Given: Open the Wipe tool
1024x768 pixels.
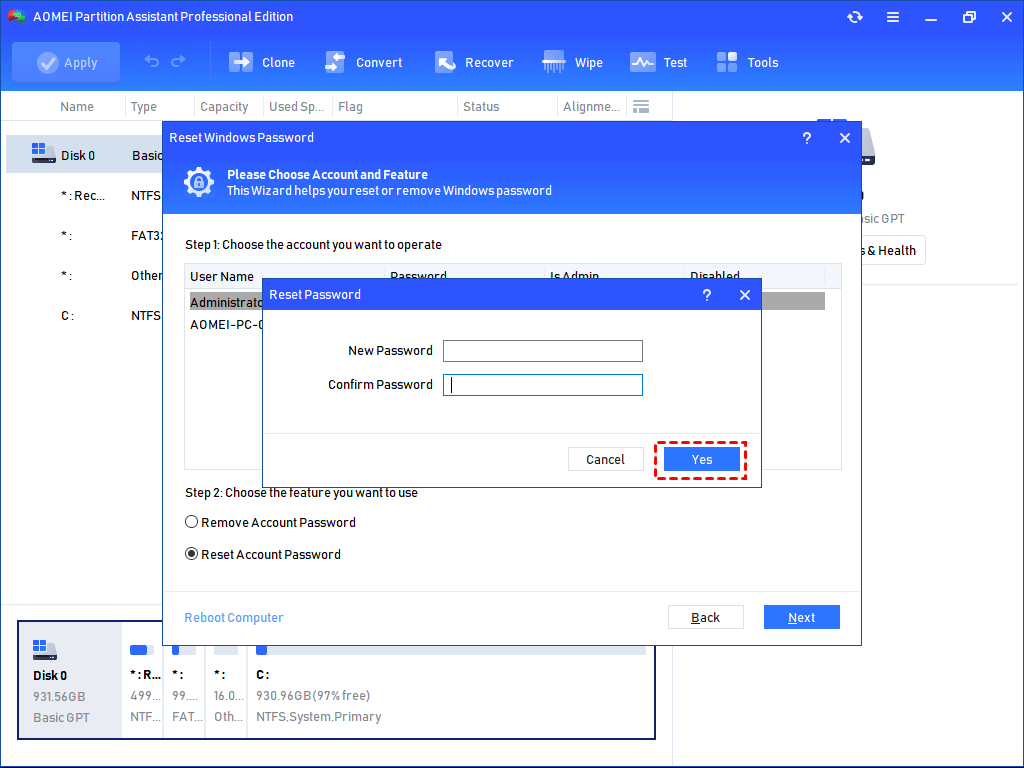Looking at the screenshot, I should coord(572,61).
